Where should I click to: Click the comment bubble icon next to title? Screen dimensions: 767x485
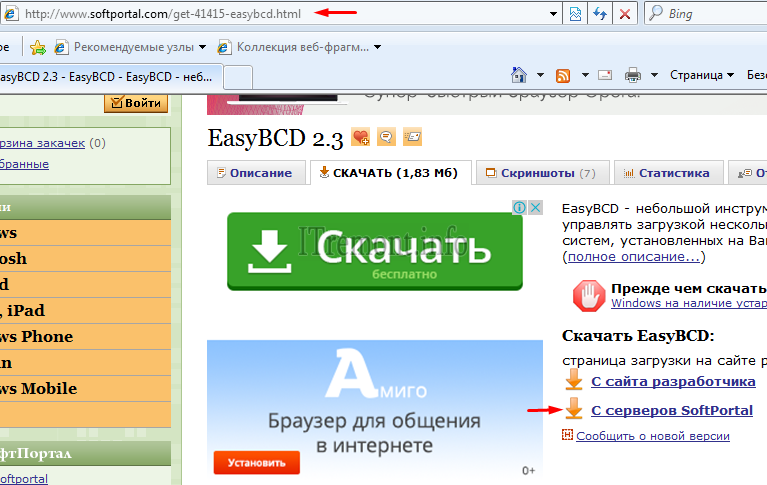(386, 137)
